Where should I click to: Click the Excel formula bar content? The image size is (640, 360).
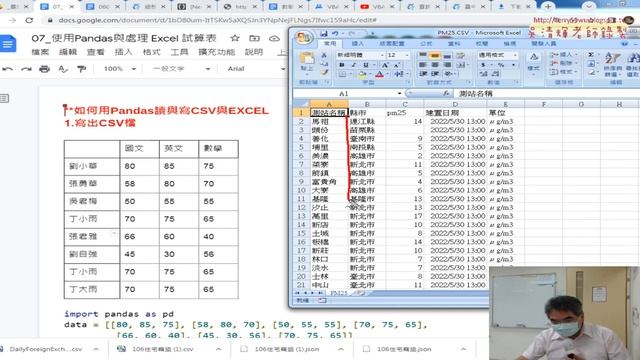pyautogui.click(x=476, y=93)
